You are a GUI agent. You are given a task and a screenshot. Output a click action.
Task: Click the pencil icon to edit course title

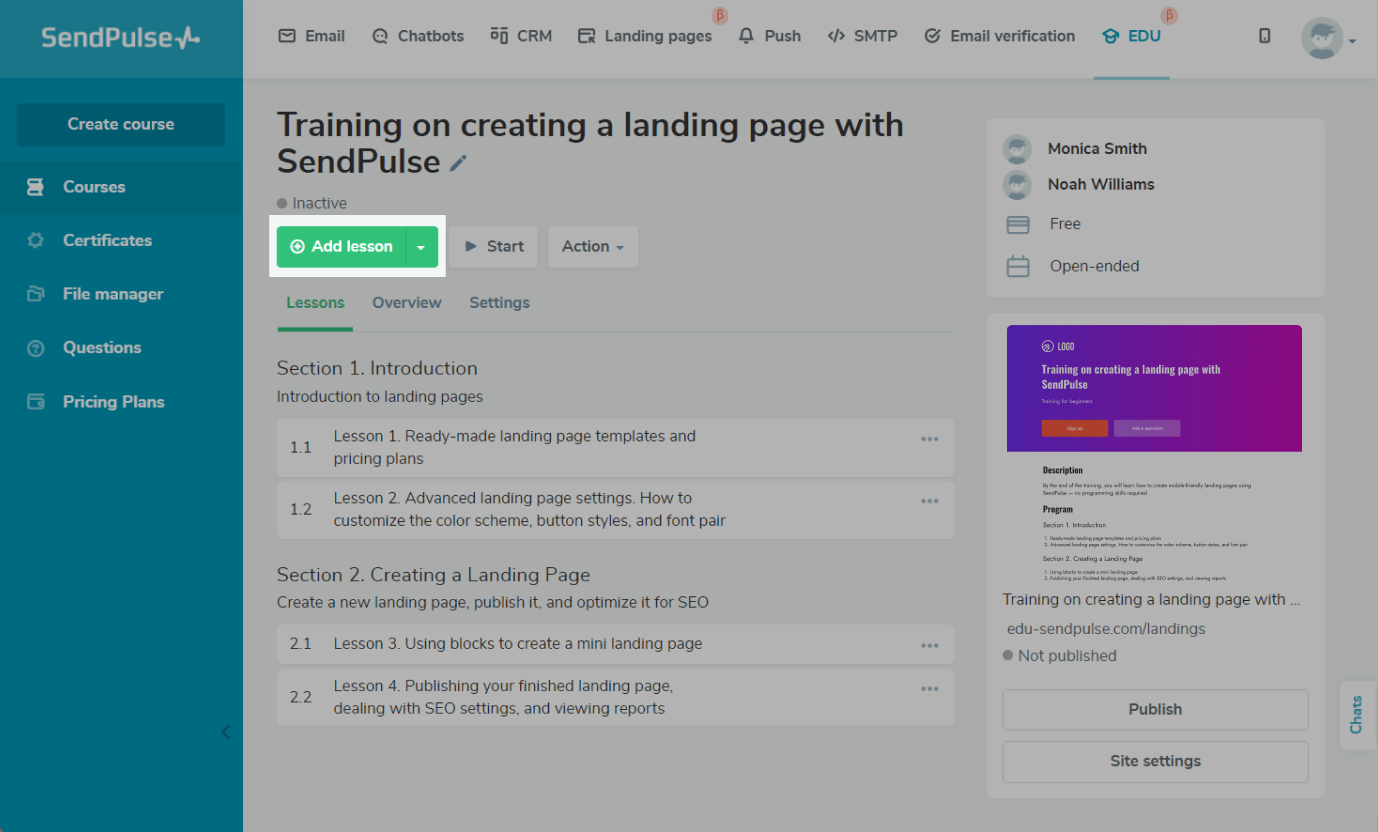[x=458, y=163]
